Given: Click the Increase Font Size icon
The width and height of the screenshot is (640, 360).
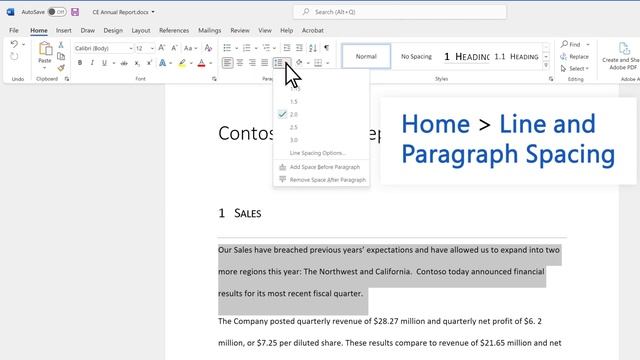Looking at the screenshot, I should click(162, 48).
